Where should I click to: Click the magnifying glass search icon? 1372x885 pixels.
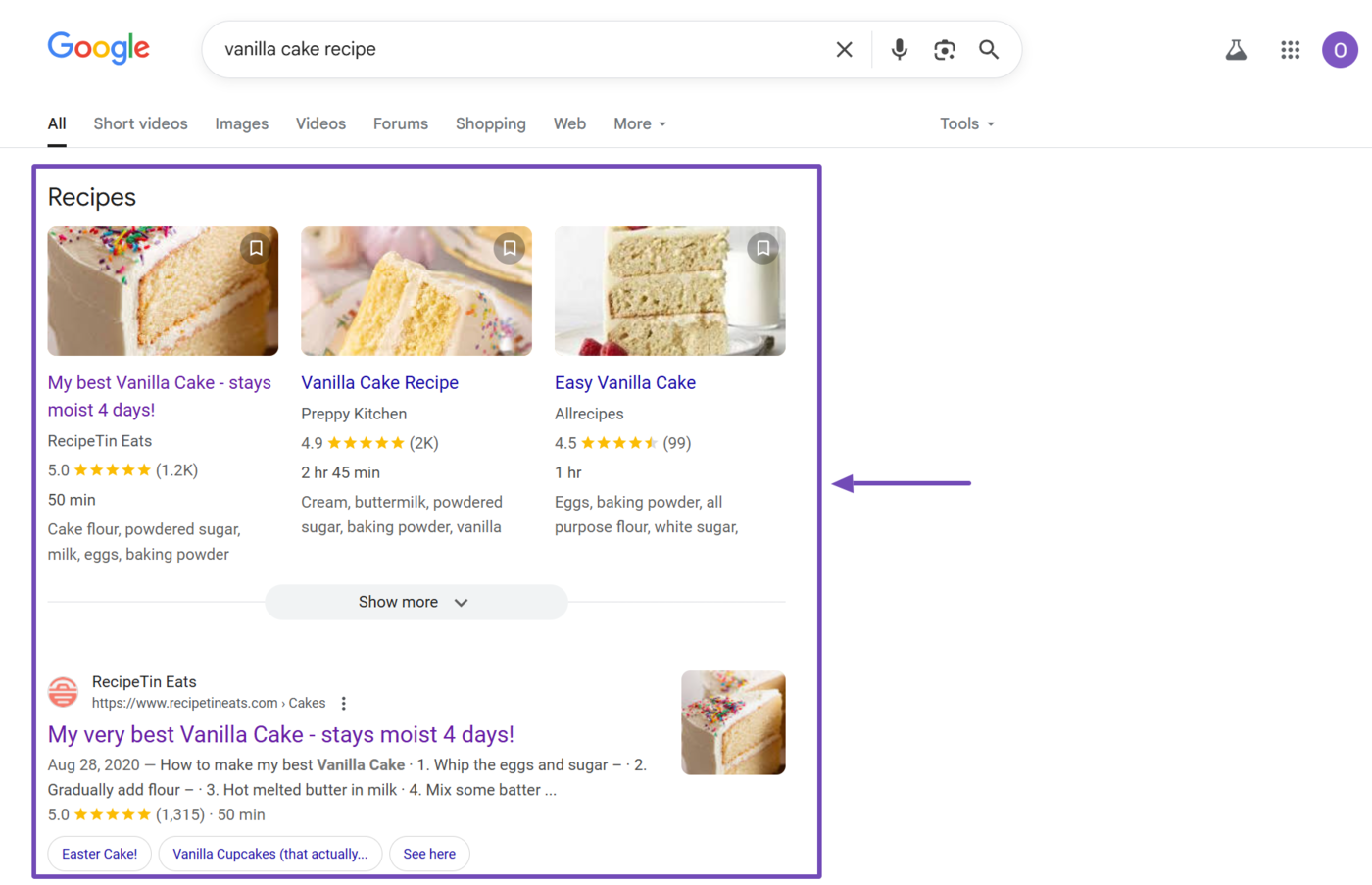989,49
